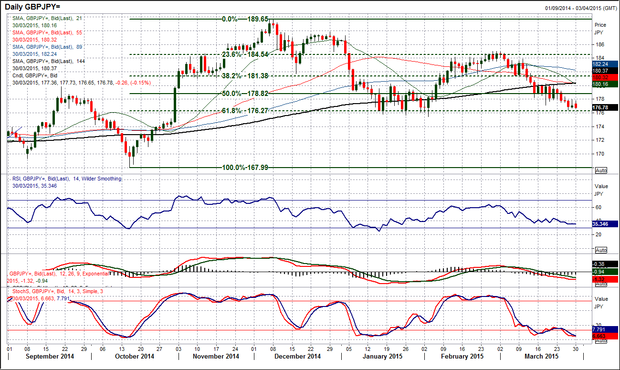
Task: Click the Auto scale button on price panel
Action: (601, 171)
